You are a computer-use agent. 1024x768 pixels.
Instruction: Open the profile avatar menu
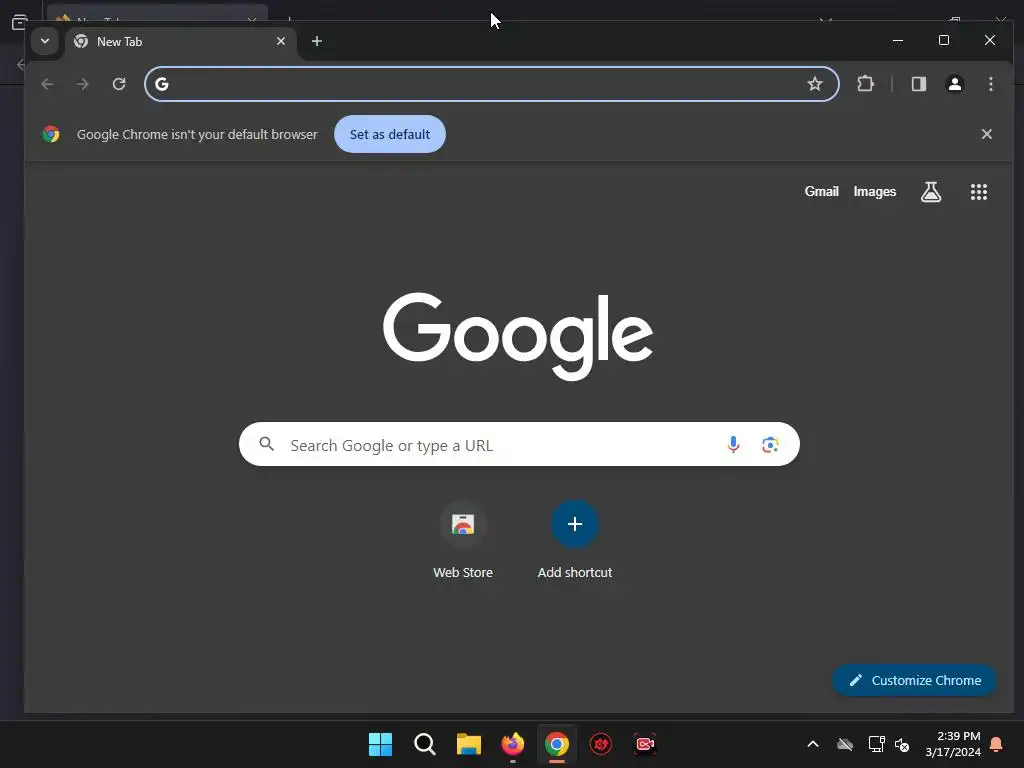(955, 84)
